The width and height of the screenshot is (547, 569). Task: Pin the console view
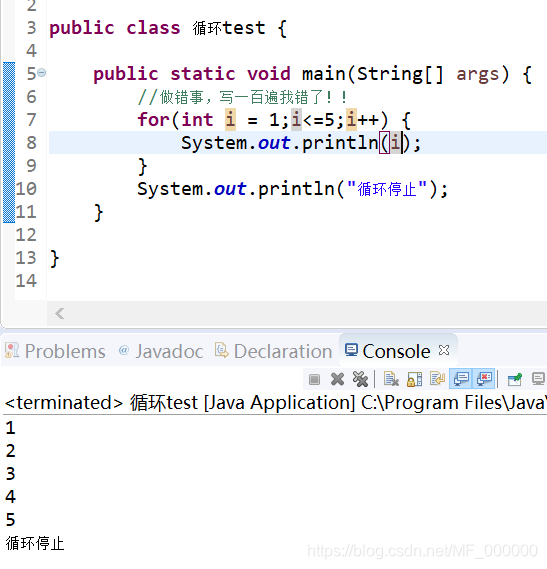click(515, 379)
